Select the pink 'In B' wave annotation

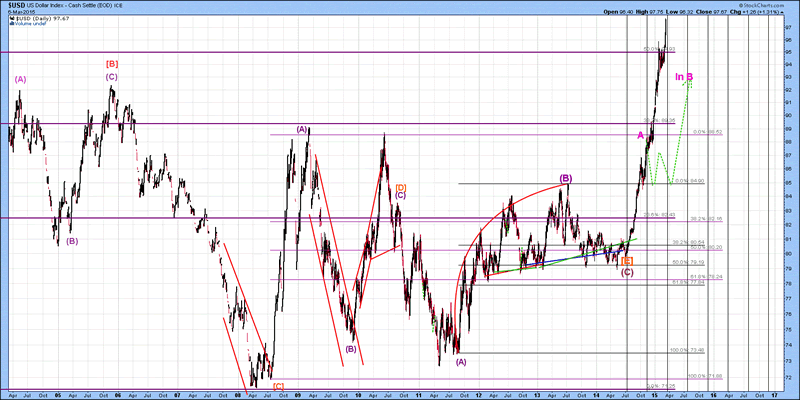pos(684,77)
